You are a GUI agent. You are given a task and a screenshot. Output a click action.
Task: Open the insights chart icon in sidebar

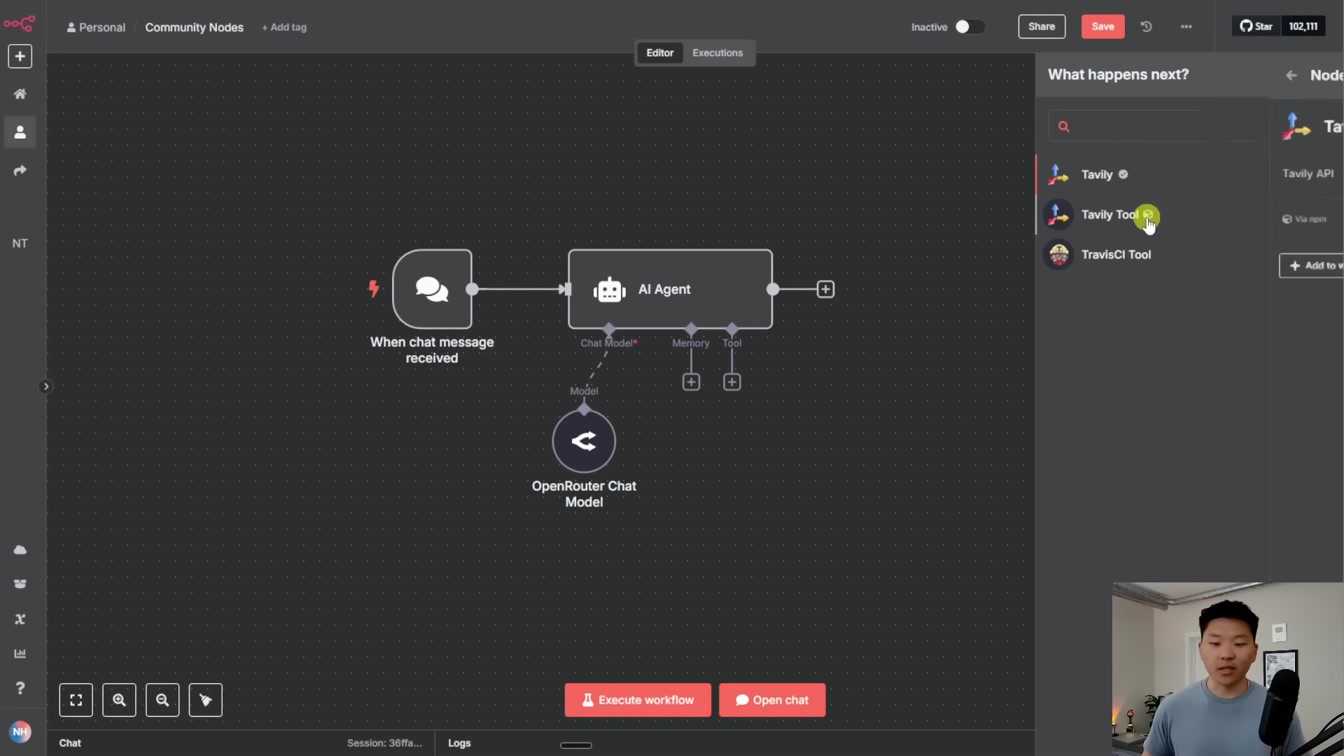[20, 653]
